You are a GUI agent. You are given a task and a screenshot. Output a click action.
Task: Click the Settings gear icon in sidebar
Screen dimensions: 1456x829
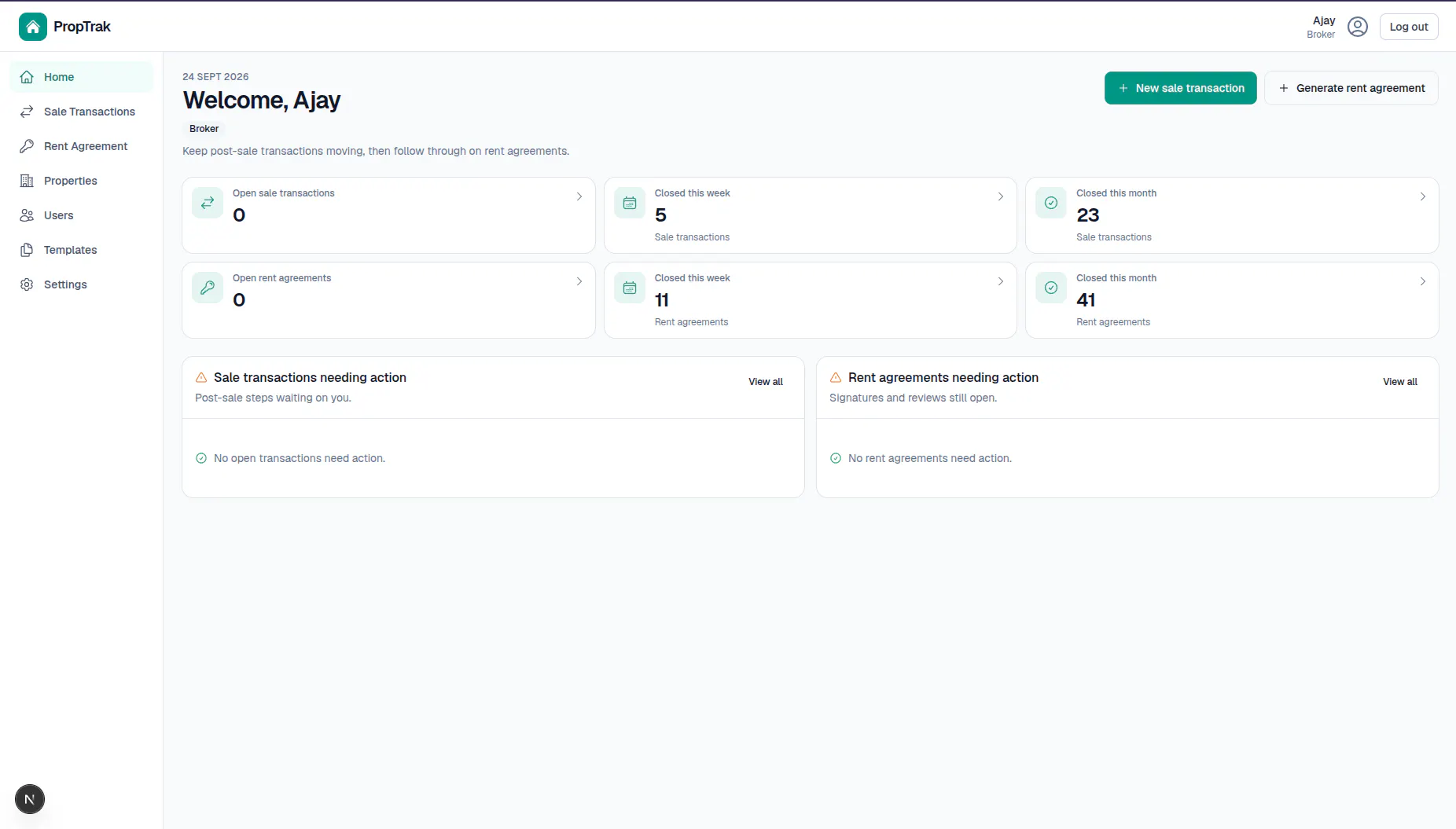pos(27,284)
